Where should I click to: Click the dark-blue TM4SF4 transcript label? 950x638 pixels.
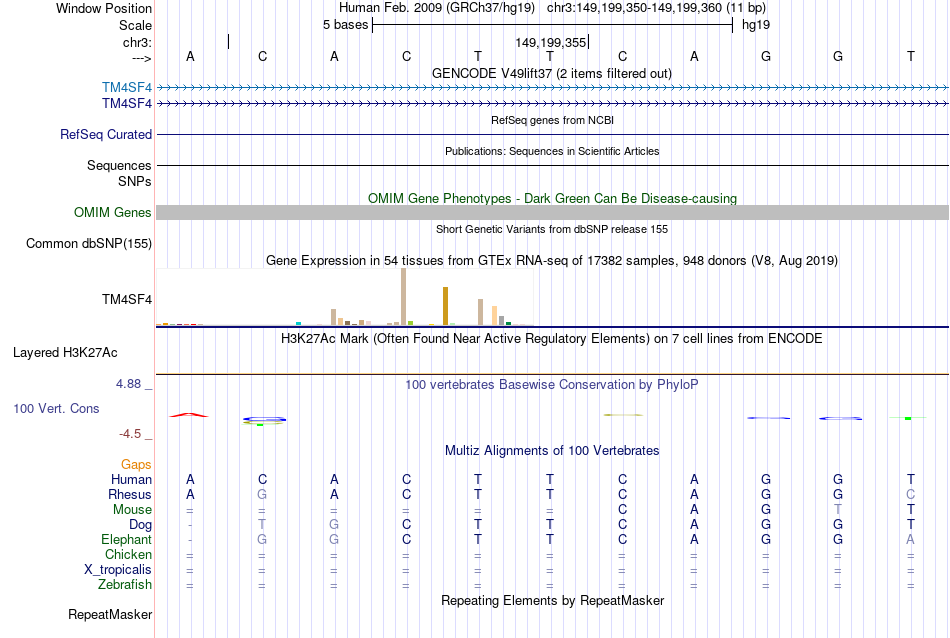127,104
